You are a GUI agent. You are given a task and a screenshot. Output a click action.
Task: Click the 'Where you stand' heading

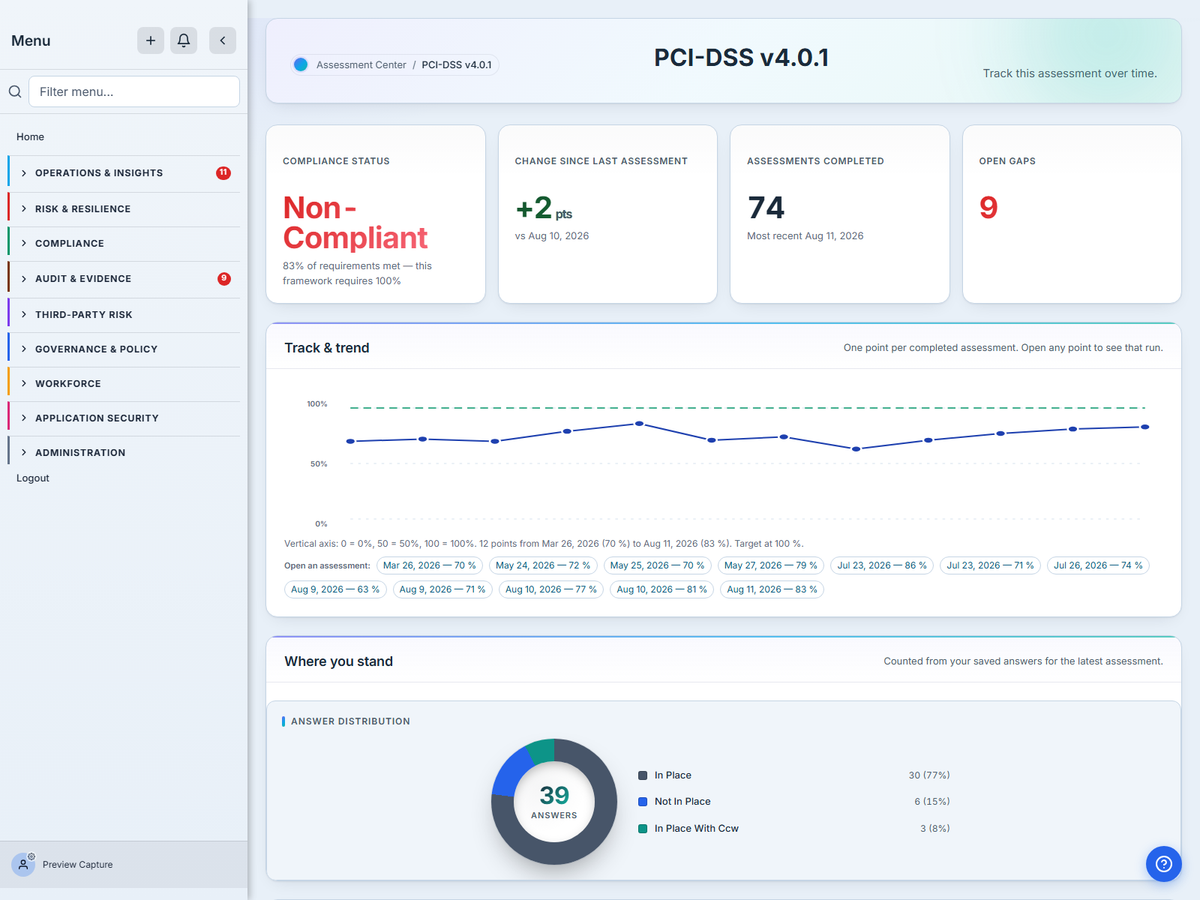339,661
